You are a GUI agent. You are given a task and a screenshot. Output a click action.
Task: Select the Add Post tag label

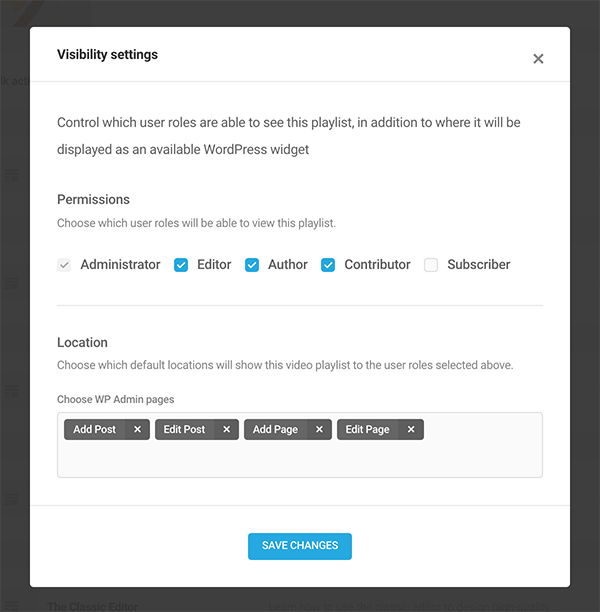coord(95,430)
